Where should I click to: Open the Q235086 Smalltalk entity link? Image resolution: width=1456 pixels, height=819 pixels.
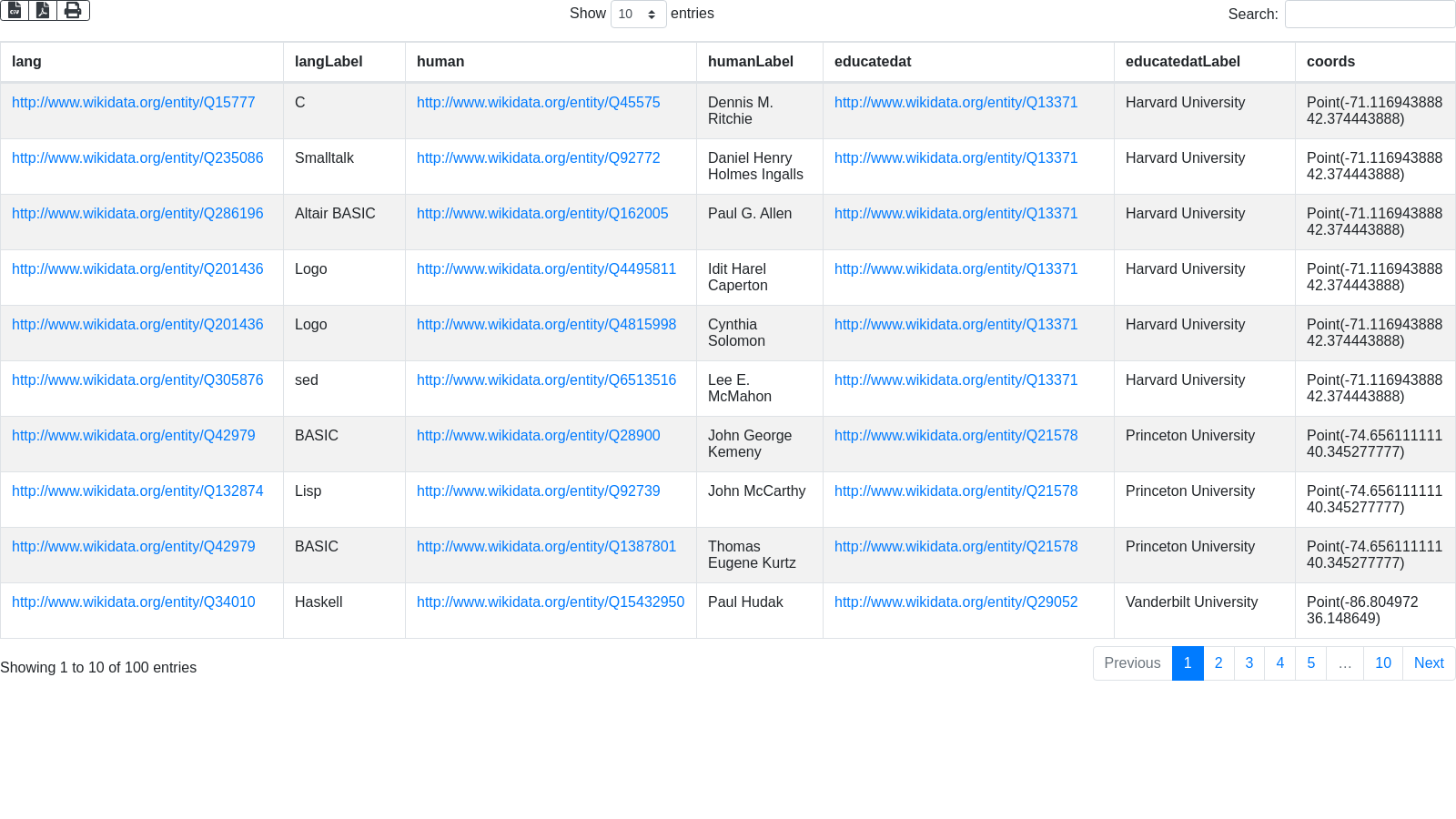coord(137,158)
